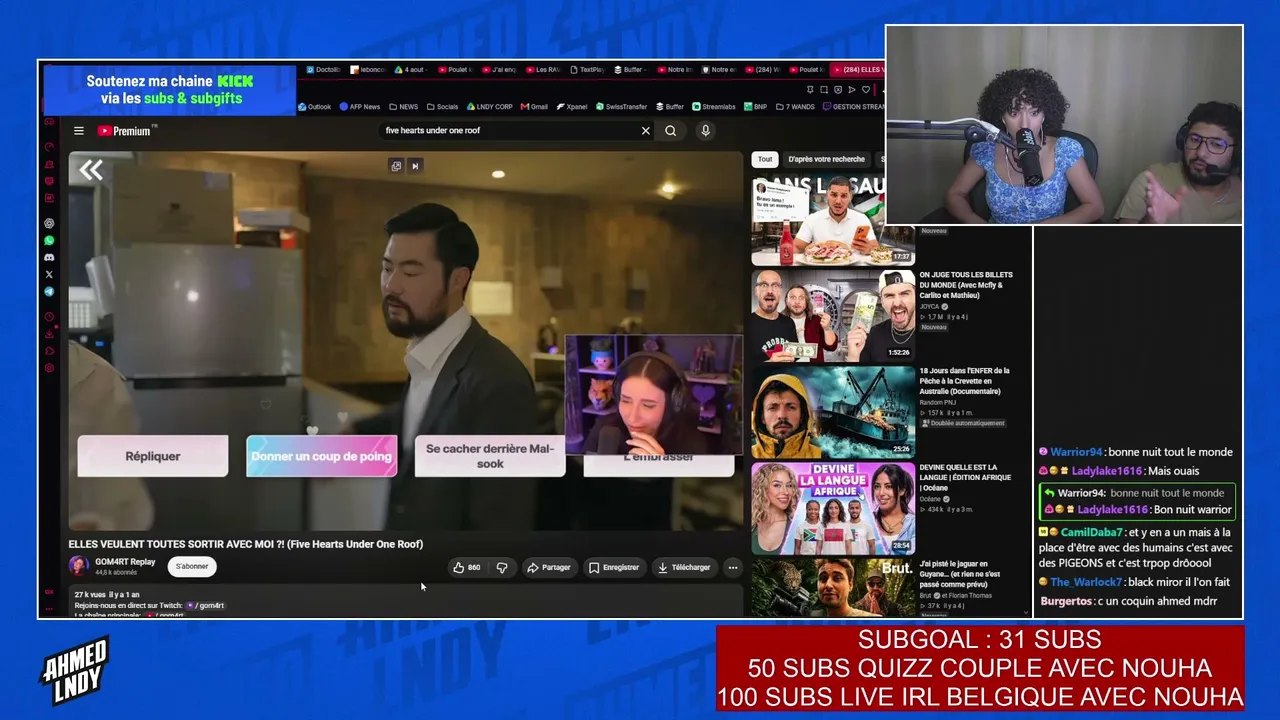Open downloads panel in browser sidebar
The width and height of the screenshot is (1280, 720).
(x=49, y=334)
